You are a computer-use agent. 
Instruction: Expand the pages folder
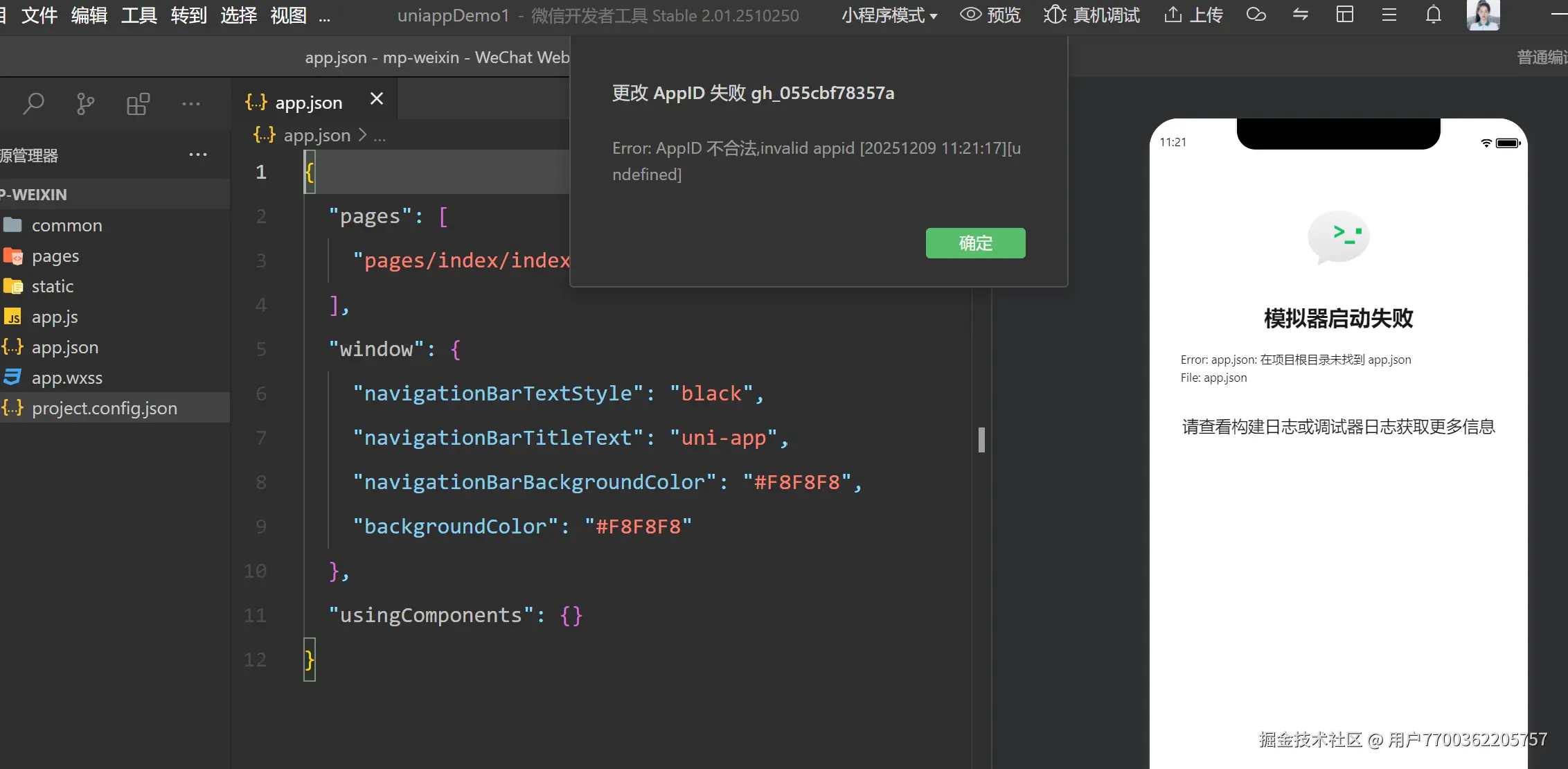pyautogui.click(x=55, y=256)
